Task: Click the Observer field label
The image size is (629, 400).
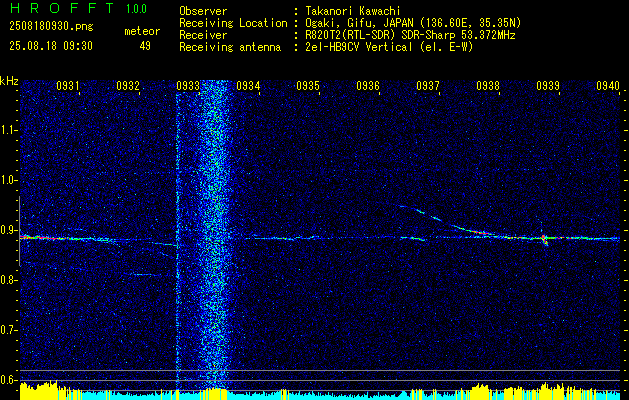Action: click(203, 12)
